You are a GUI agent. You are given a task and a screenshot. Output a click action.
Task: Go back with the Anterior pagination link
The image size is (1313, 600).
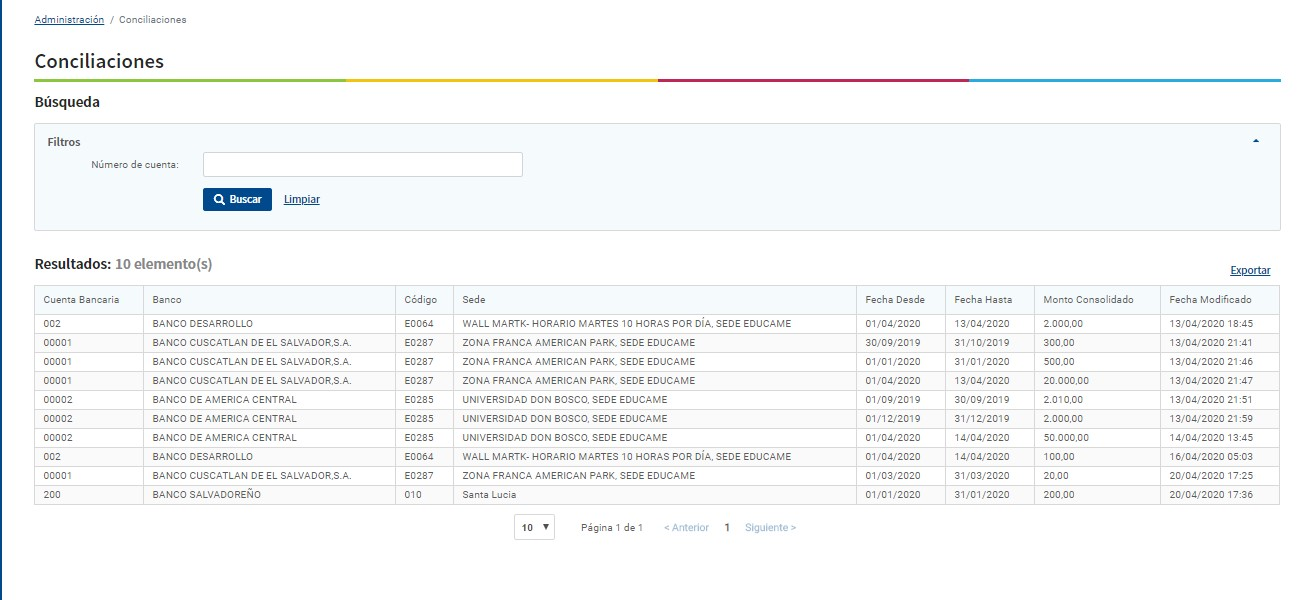click(x=686, y=527)
